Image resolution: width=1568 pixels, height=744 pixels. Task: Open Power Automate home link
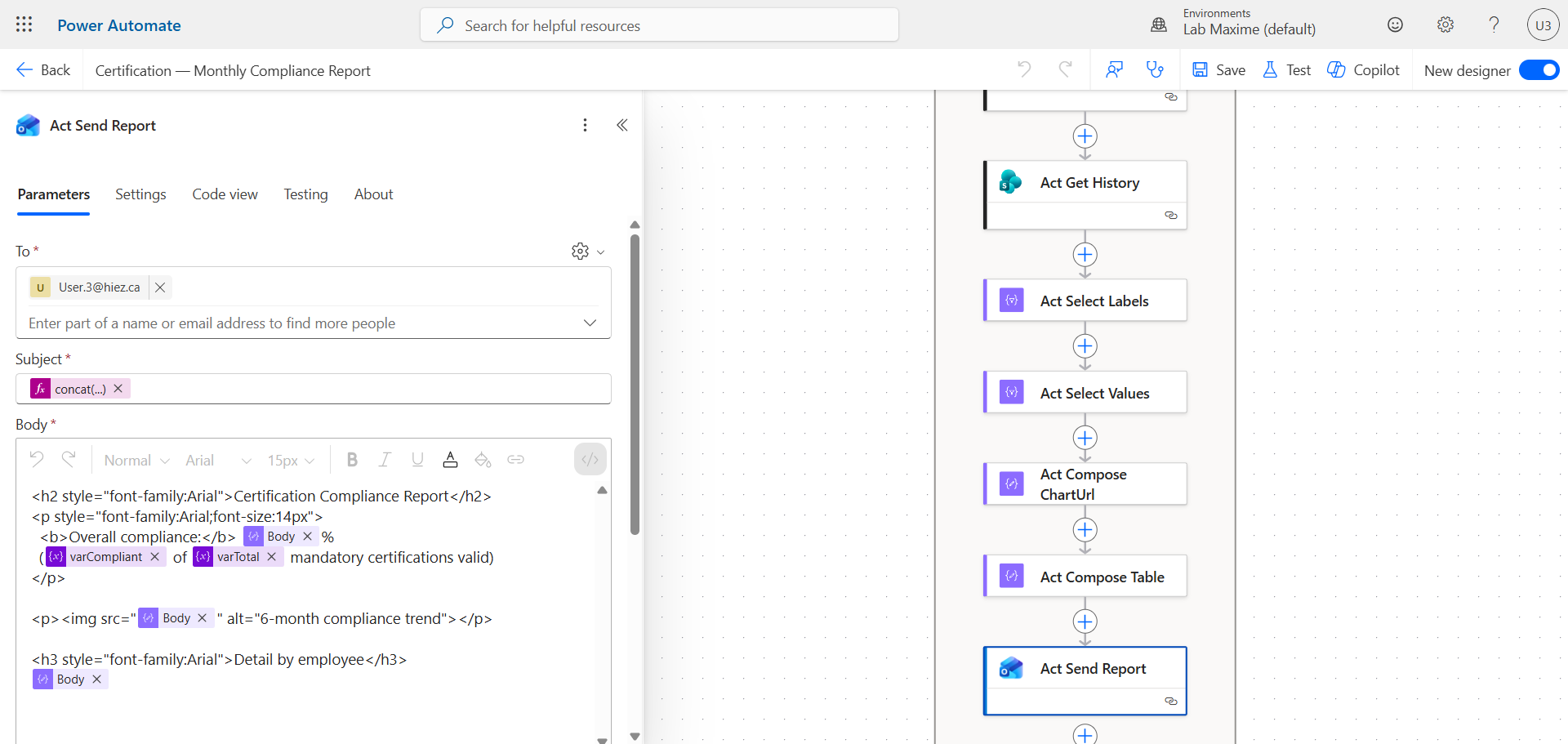tap(119, 25)
